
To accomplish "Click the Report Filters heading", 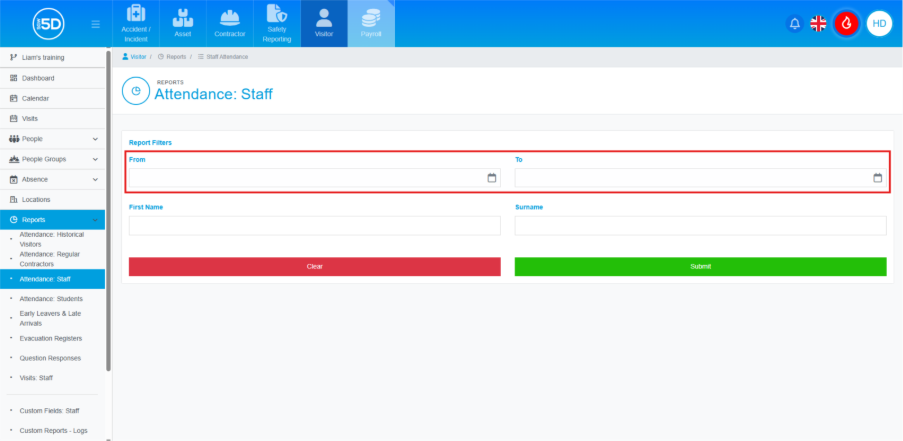I will tap(150, 142).
